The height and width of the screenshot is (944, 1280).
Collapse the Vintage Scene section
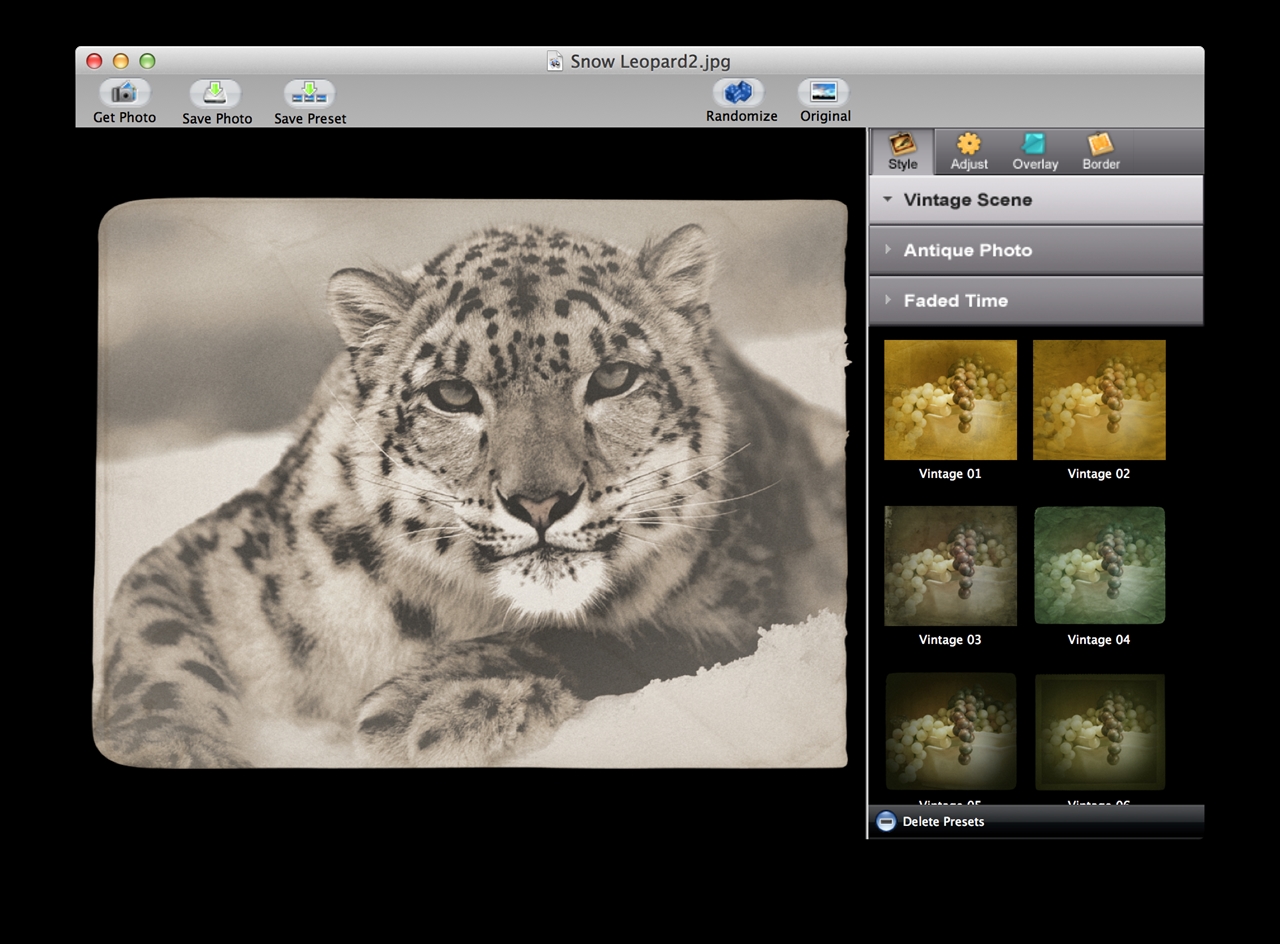[x=1036, y=200]
